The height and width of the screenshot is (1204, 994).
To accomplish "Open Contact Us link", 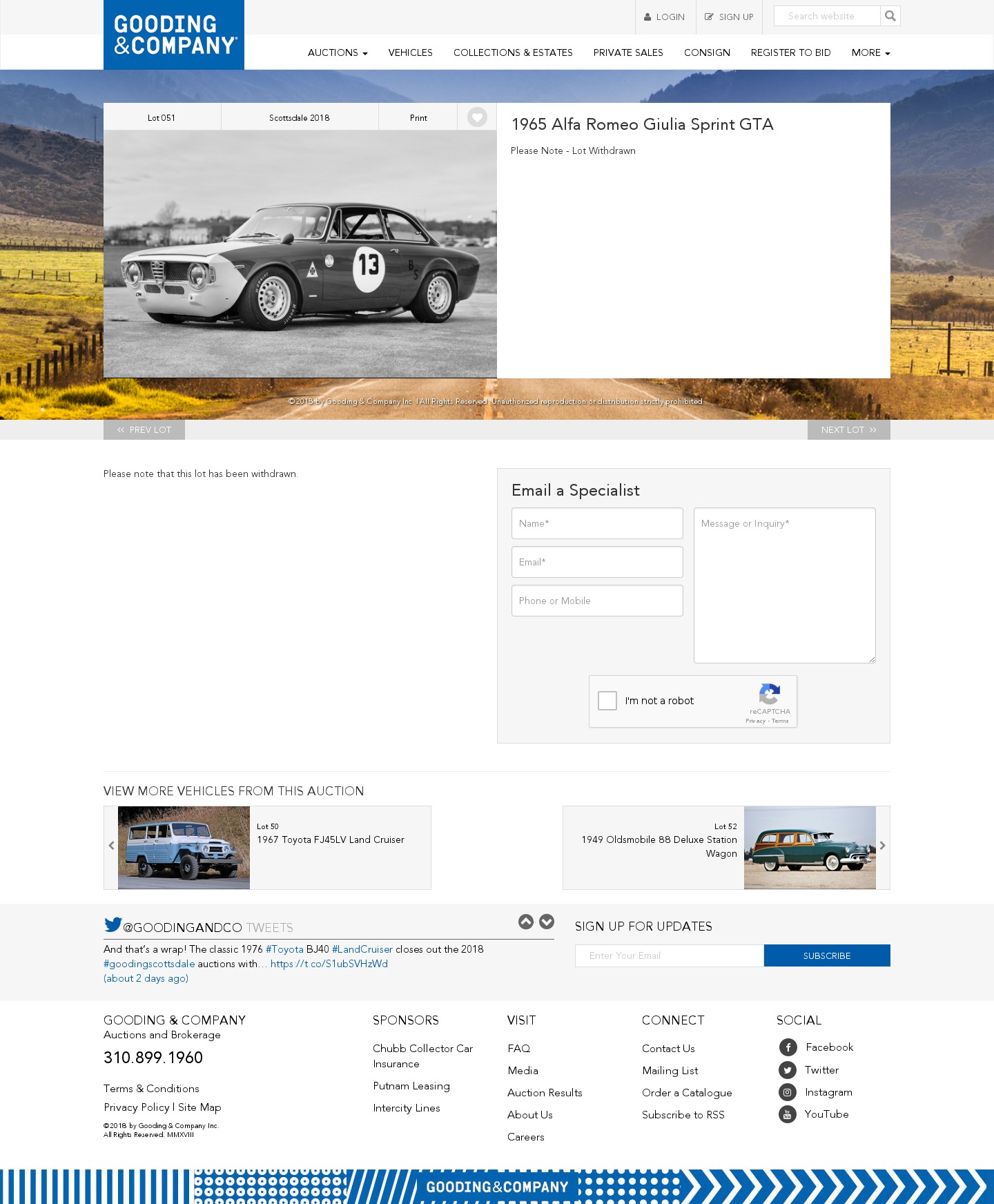I will click(668, 1049).
